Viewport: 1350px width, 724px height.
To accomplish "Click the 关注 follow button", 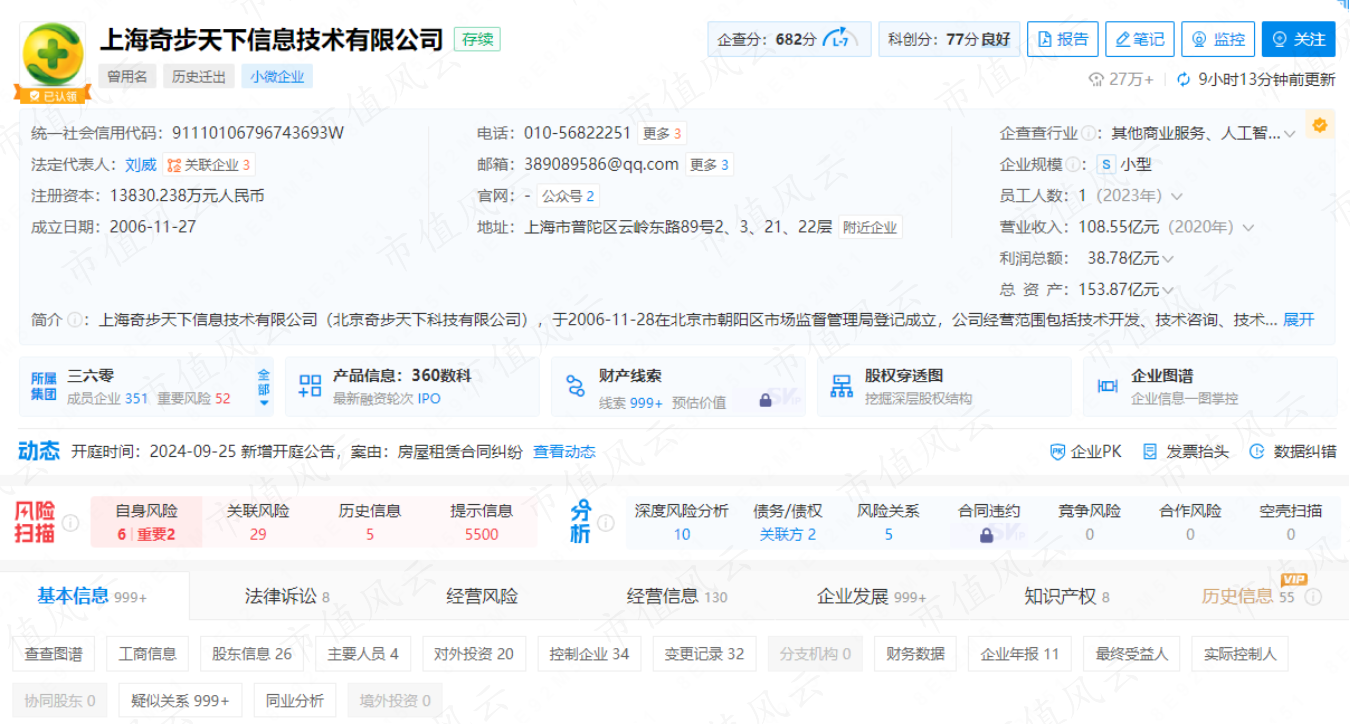I will (1298, 39).
